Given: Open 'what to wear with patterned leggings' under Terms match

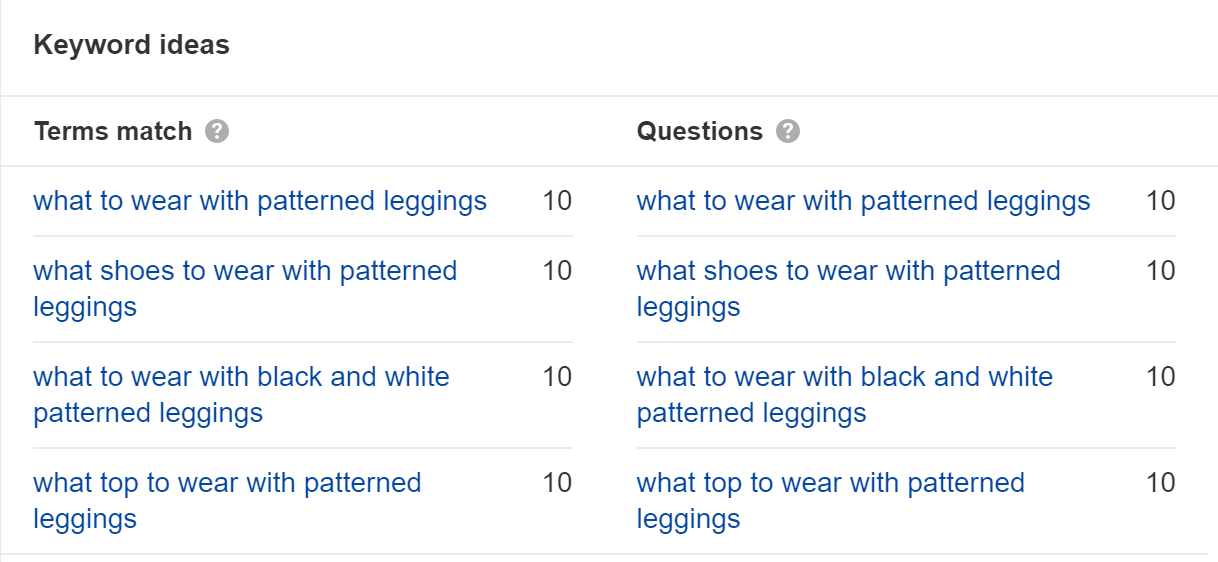Looking at the screenshot, I should pyautogui.click(x=260, y=201).
